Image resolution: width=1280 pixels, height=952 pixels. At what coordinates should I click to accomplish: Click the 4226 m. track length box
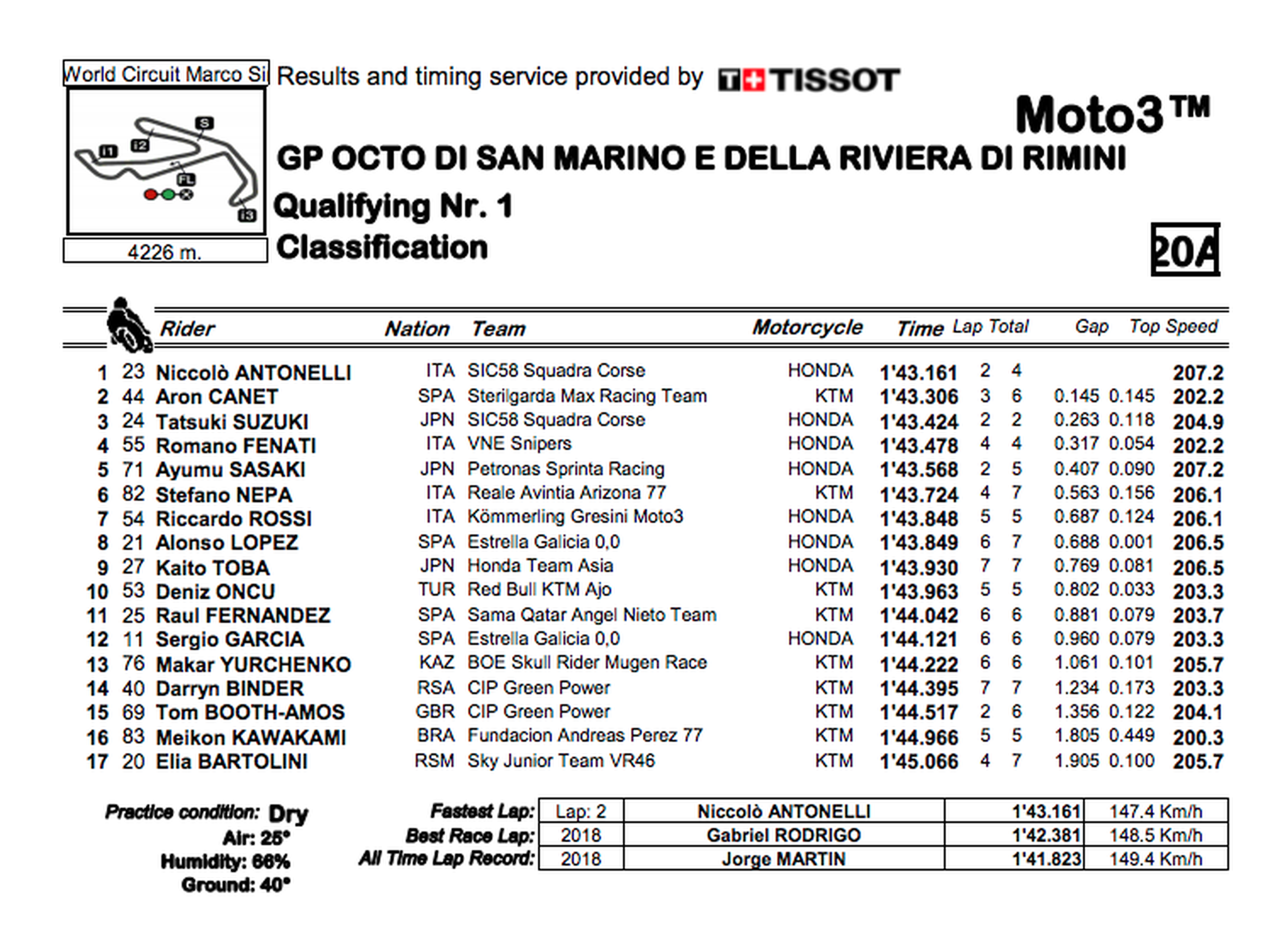(x=165, y=252)
